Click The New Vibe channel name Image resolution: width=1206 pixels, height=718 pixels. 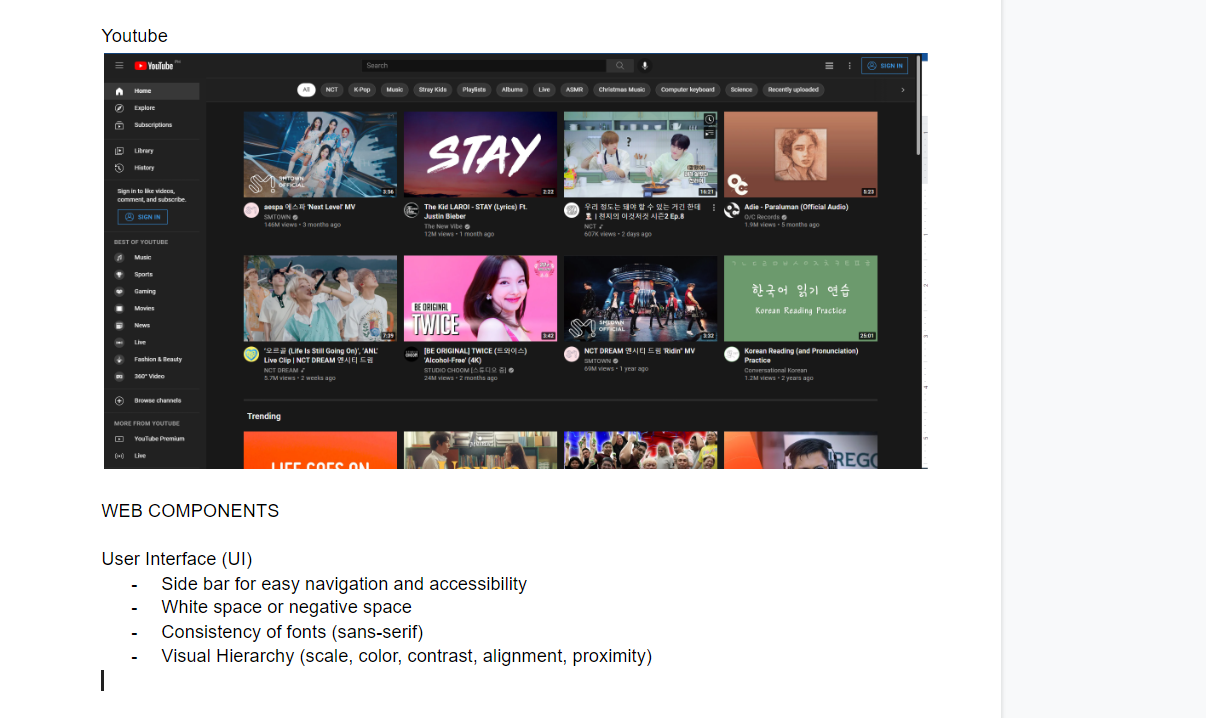pyautogui.click(x=443, y=226)
